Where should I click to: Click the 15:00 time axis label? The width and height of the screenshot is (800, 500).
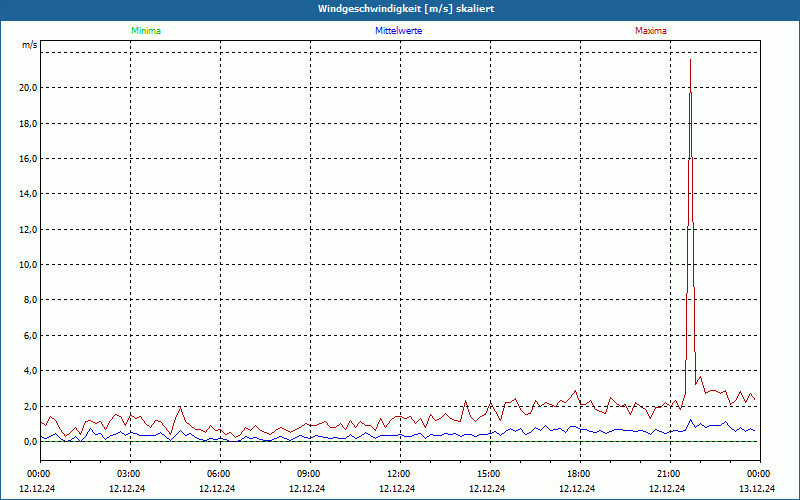point(490,474)
